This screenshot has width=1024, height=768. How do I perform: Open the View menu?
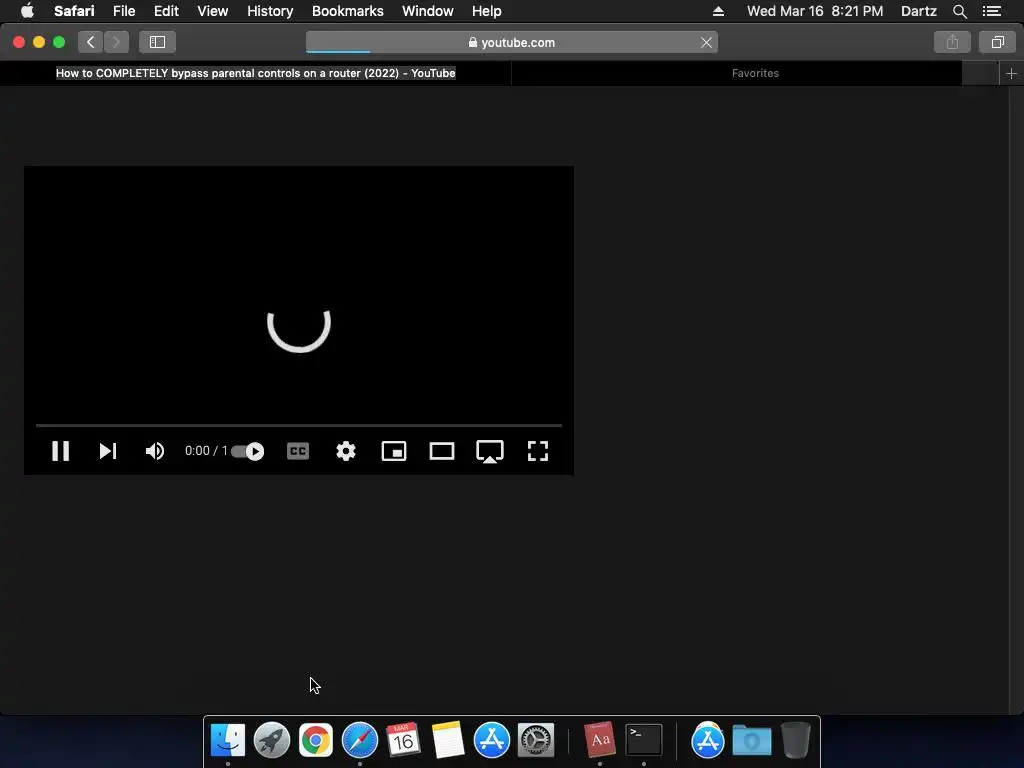(x=213, y=11)
